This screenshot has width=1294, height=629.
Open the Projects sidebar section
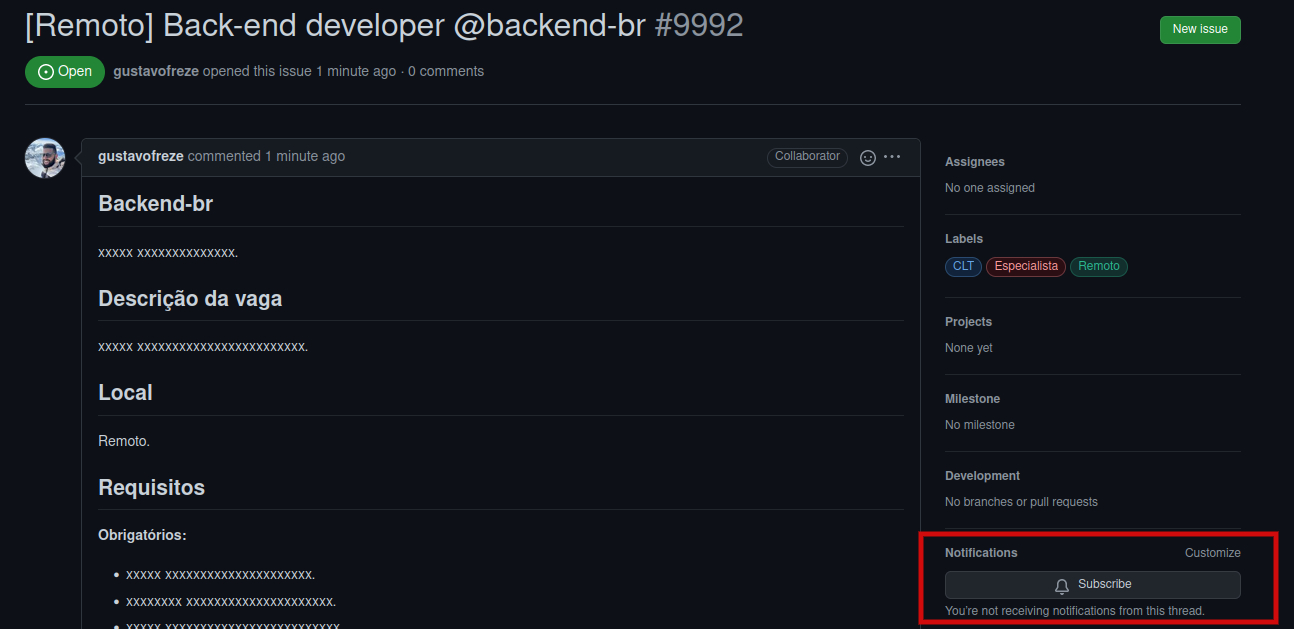pos(968,322)
